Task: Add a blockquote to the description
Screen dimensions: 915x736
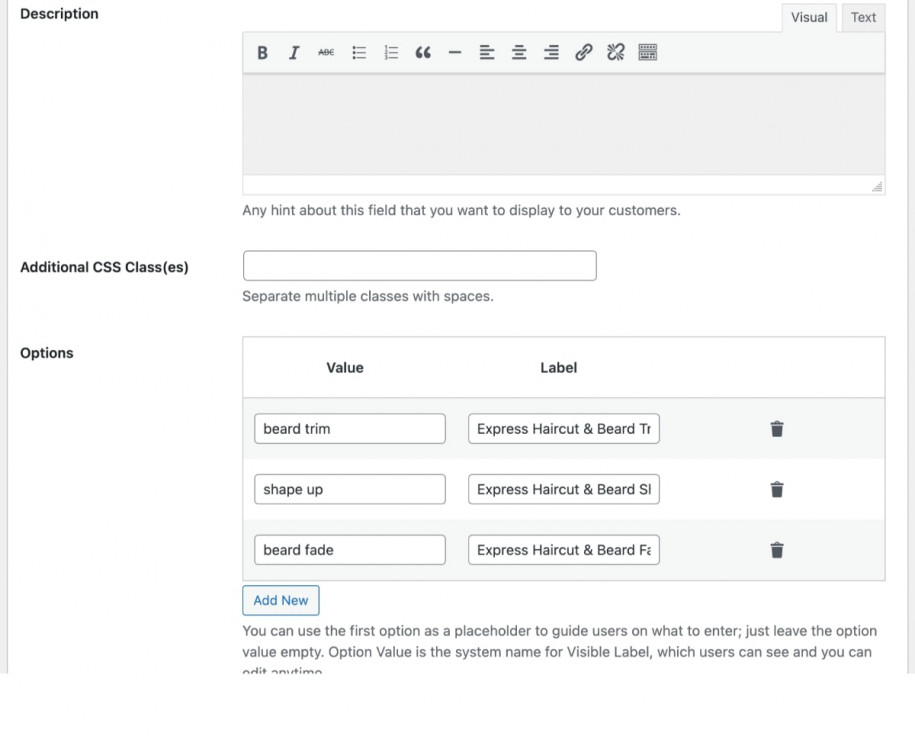Action: coord(422,52)
